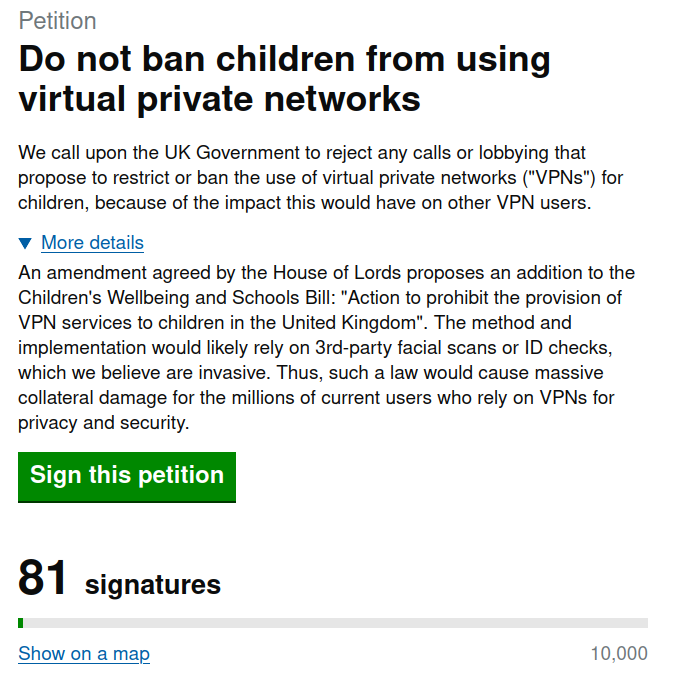This screenshot has height=686, width=693.
Task: Open the Show on a map link
Action: click(x=84, y=654)
